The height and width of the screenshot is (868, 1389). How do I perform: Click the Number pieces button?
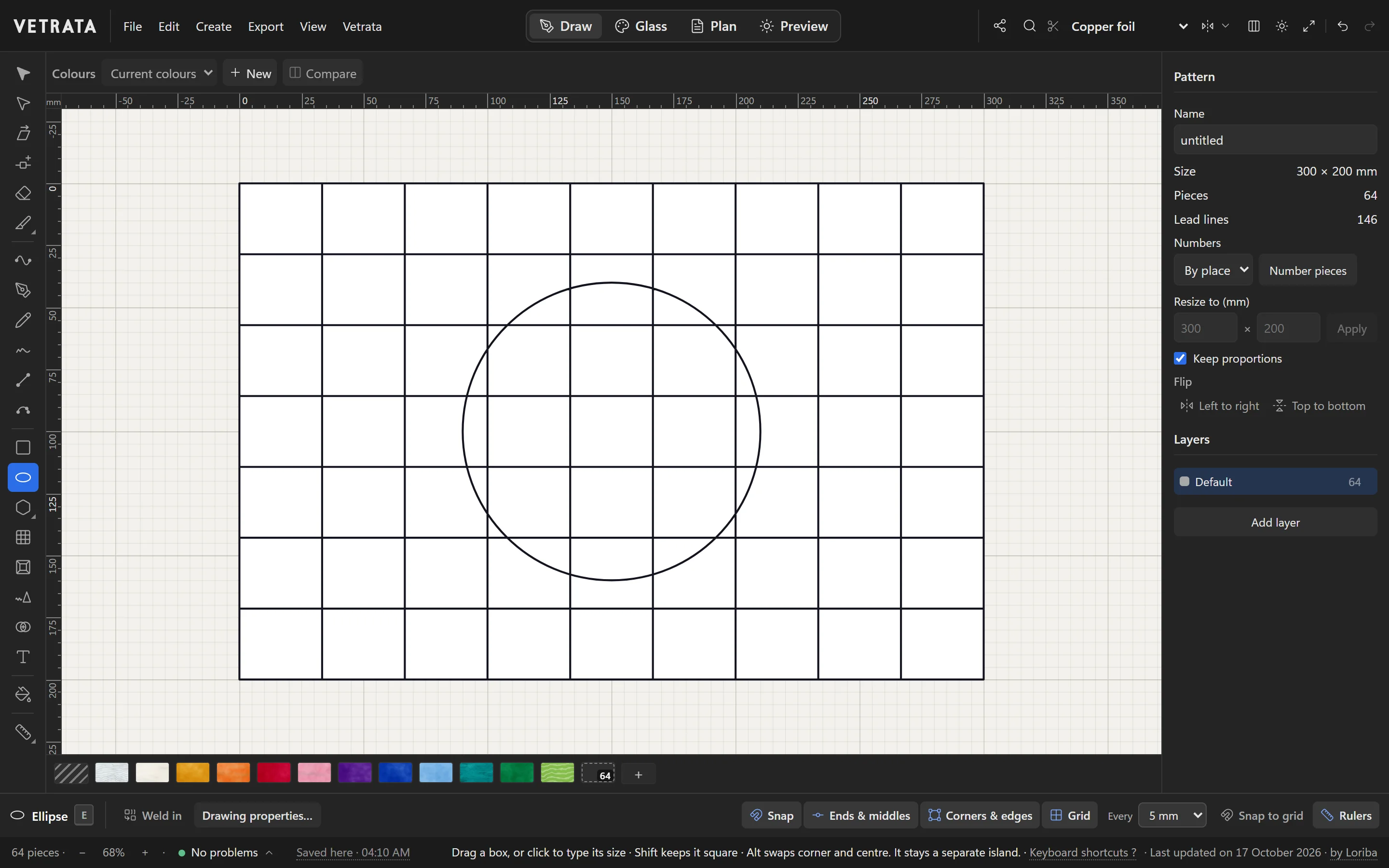pos(1307,270)
